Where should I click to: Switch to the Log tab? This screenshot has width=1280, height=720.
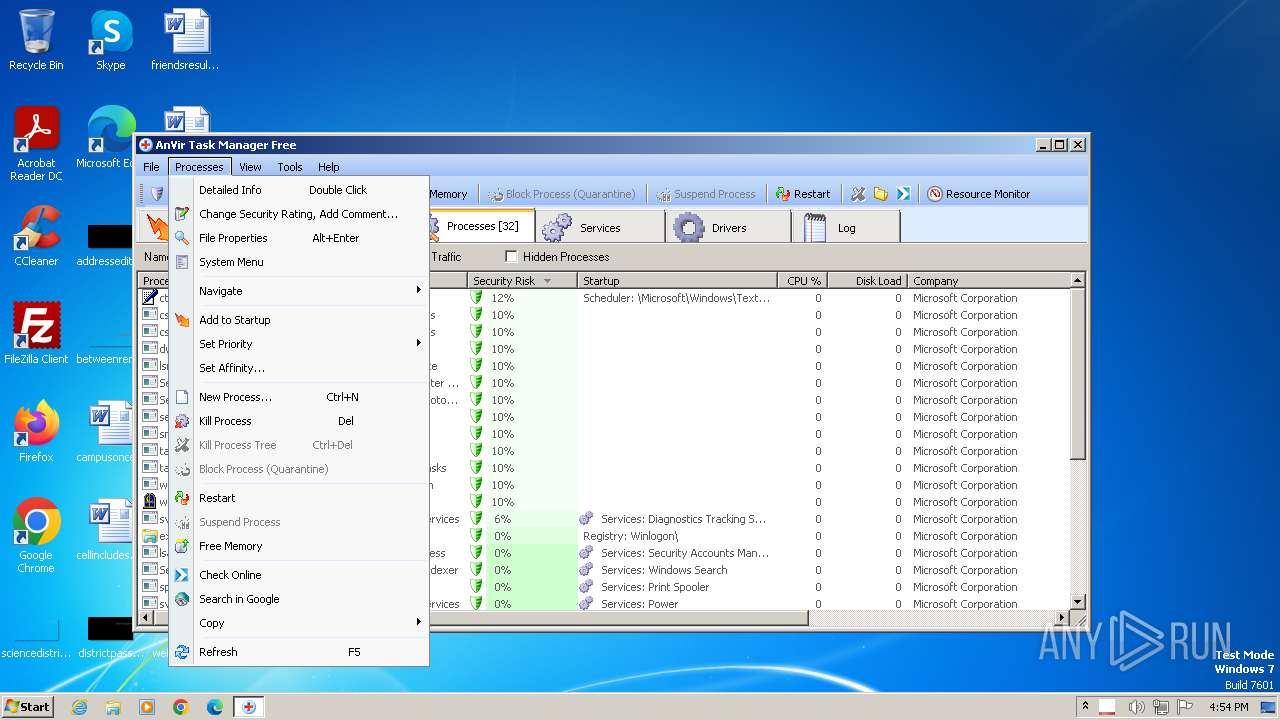point(846,228)
